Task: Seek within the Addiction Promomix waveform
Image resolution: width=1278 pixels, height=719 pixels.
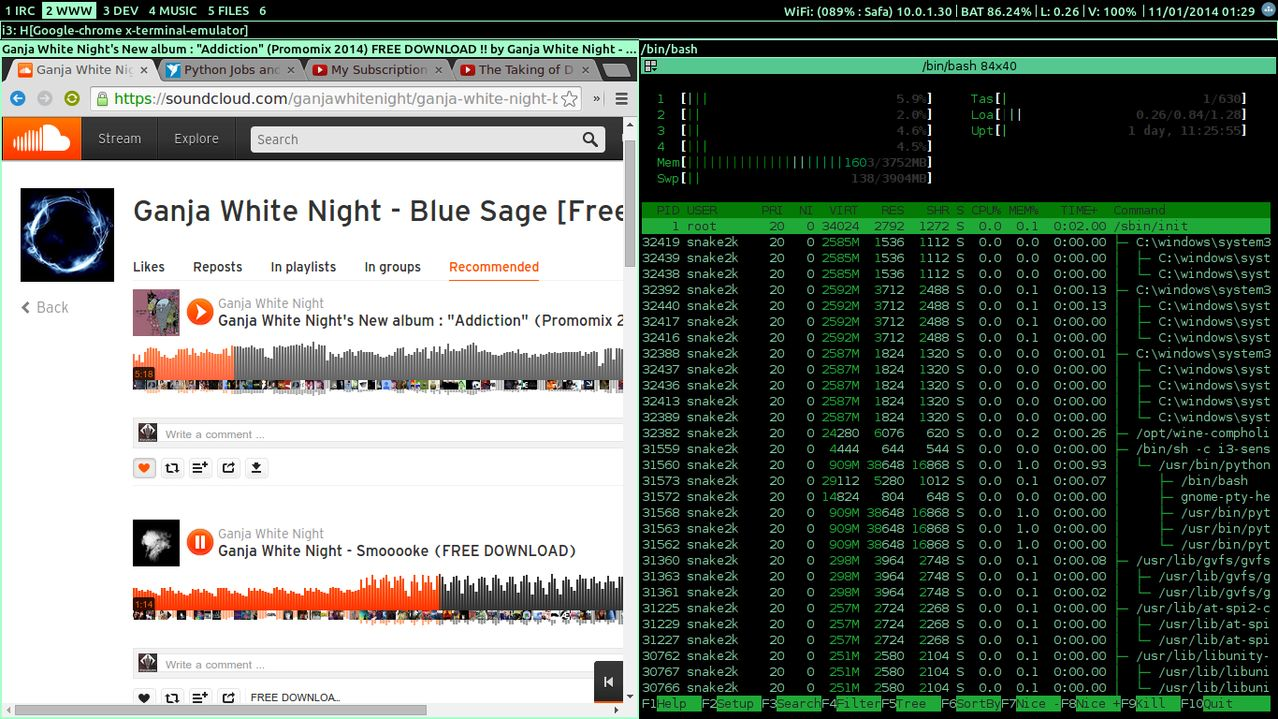Action: click(x=378, y=368)
